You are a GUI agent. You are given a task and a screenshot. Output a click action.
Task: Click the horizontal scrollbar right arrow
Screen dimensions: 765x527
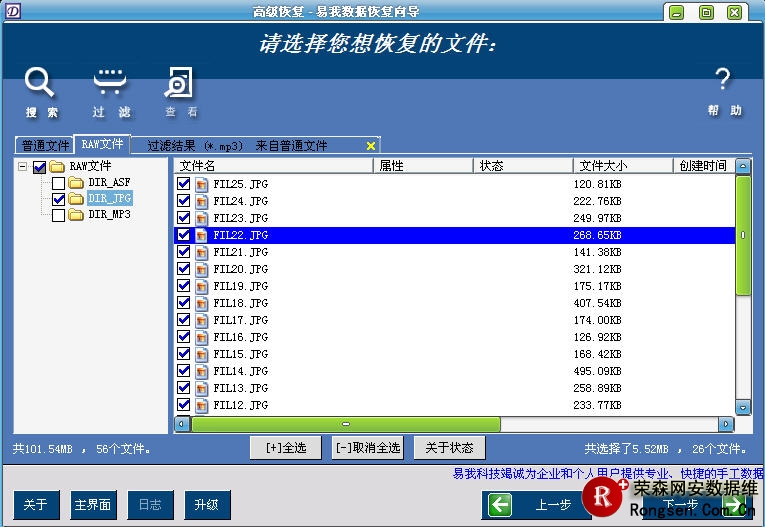point(725,424)
